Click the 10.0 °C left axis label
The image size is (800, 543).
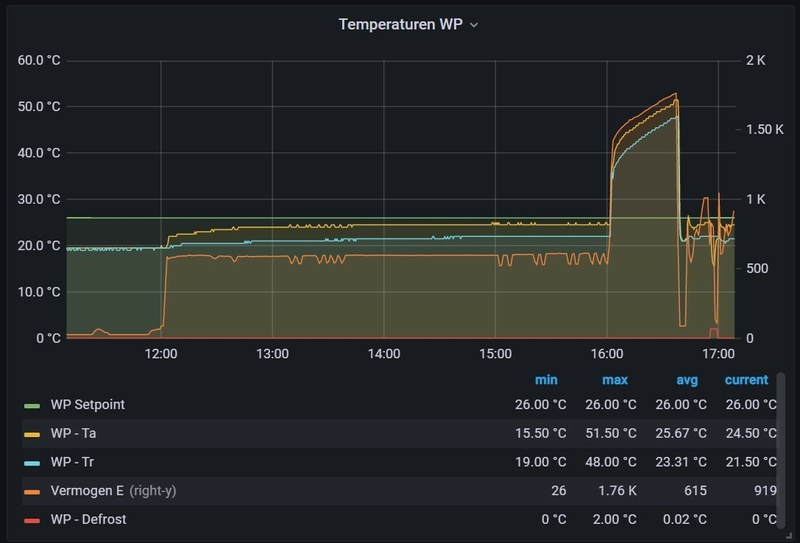pos(39,292)
